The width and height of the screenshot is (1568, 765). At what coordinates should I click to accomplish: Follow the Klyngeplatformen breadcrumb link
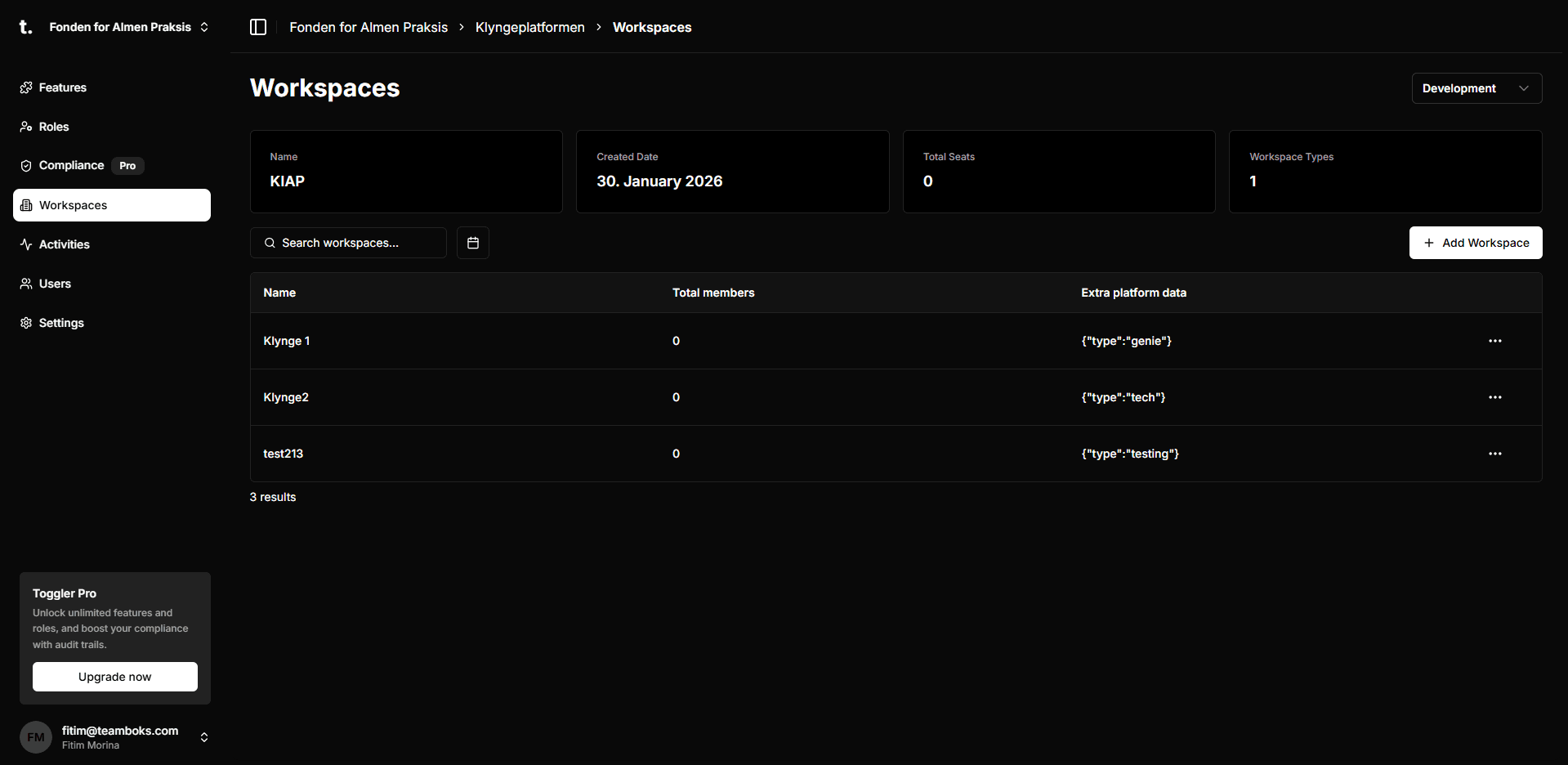point(529,27)
